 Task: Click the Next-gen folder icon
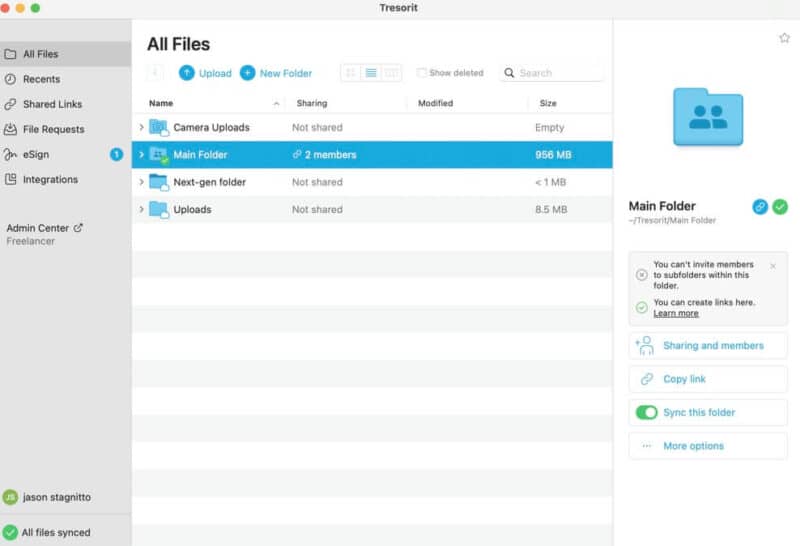[159, 182]
